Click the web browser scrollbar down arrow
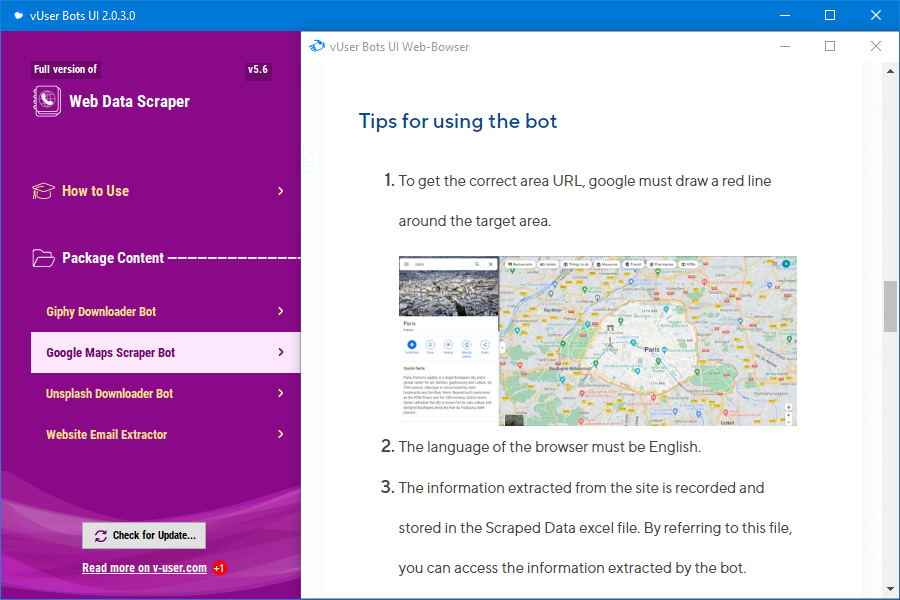 click(890, 589)
